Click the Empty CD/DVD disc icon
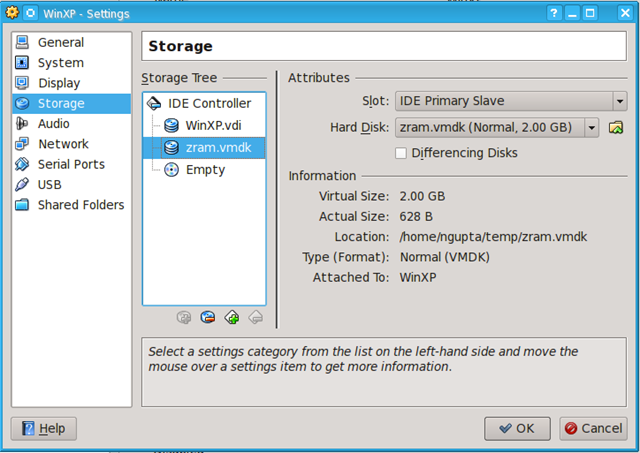 click(x=171, y=170)
